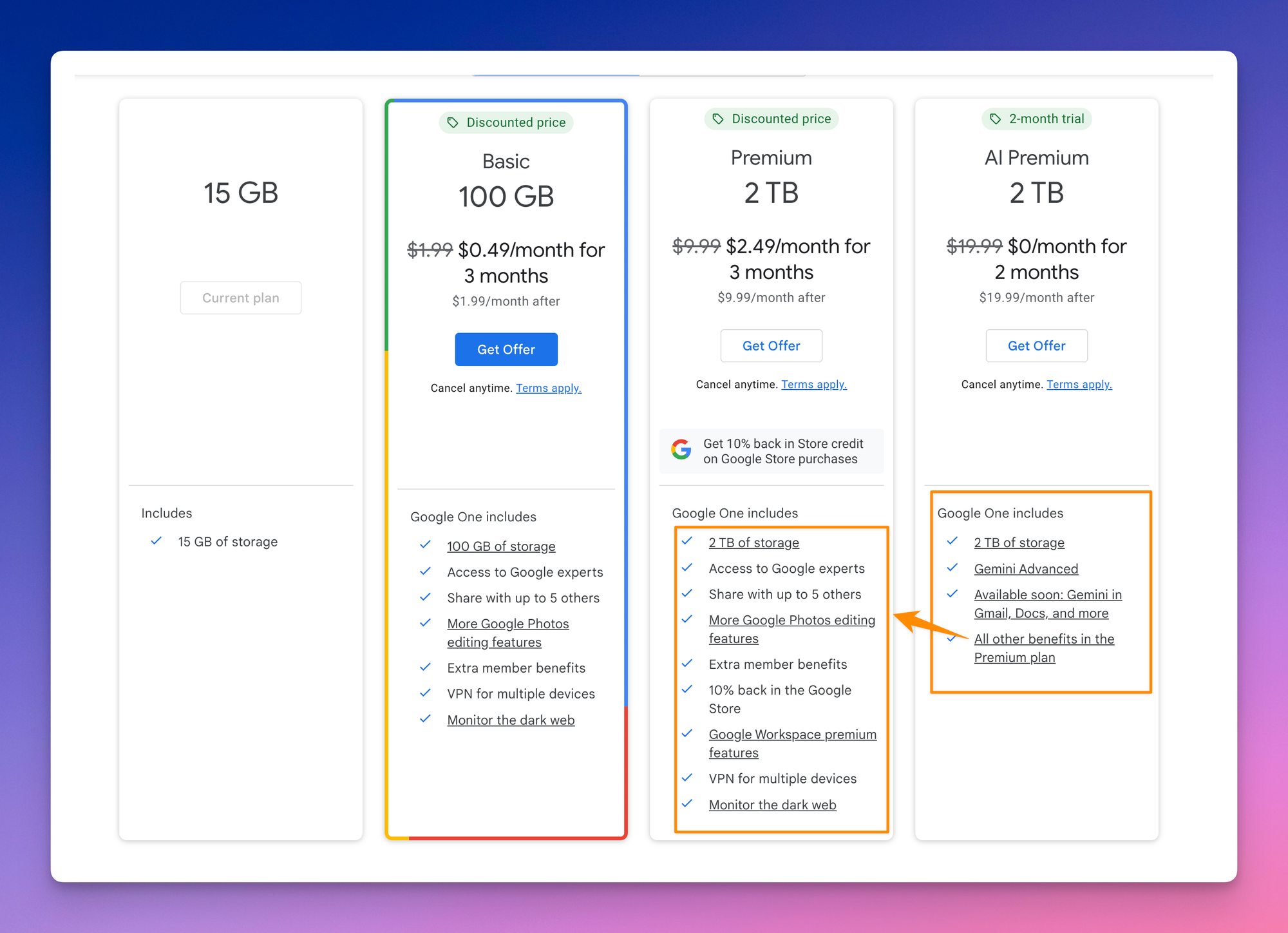1288x933 pixels.
Task: Click the $0/month for 2 months price text
Action: [x=1036, y=259]
